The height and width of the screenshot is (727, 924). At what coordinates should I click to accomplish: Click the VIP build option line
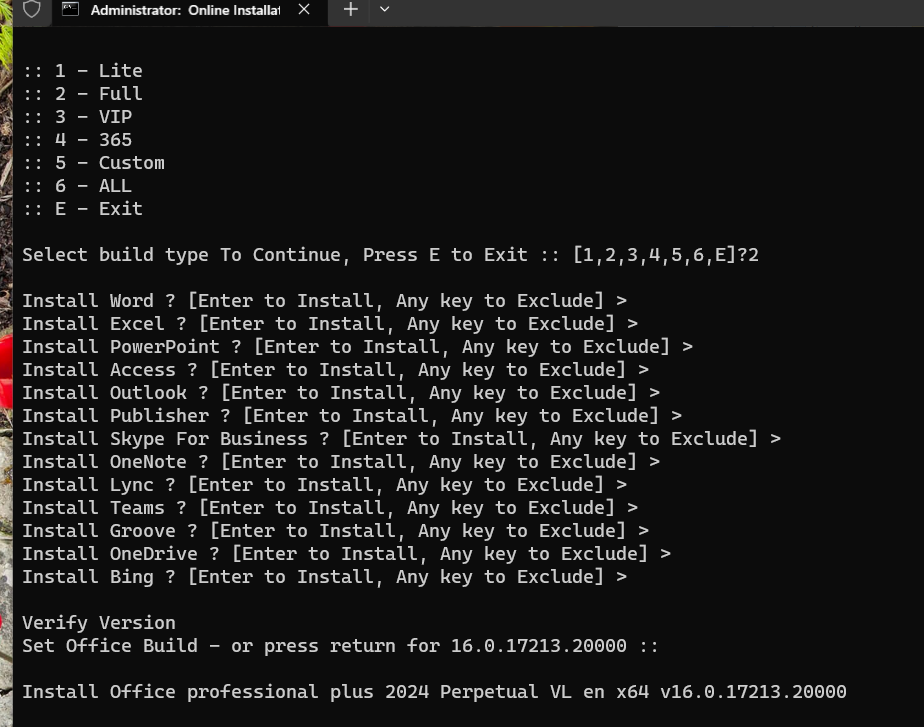[x=77, y=117]
